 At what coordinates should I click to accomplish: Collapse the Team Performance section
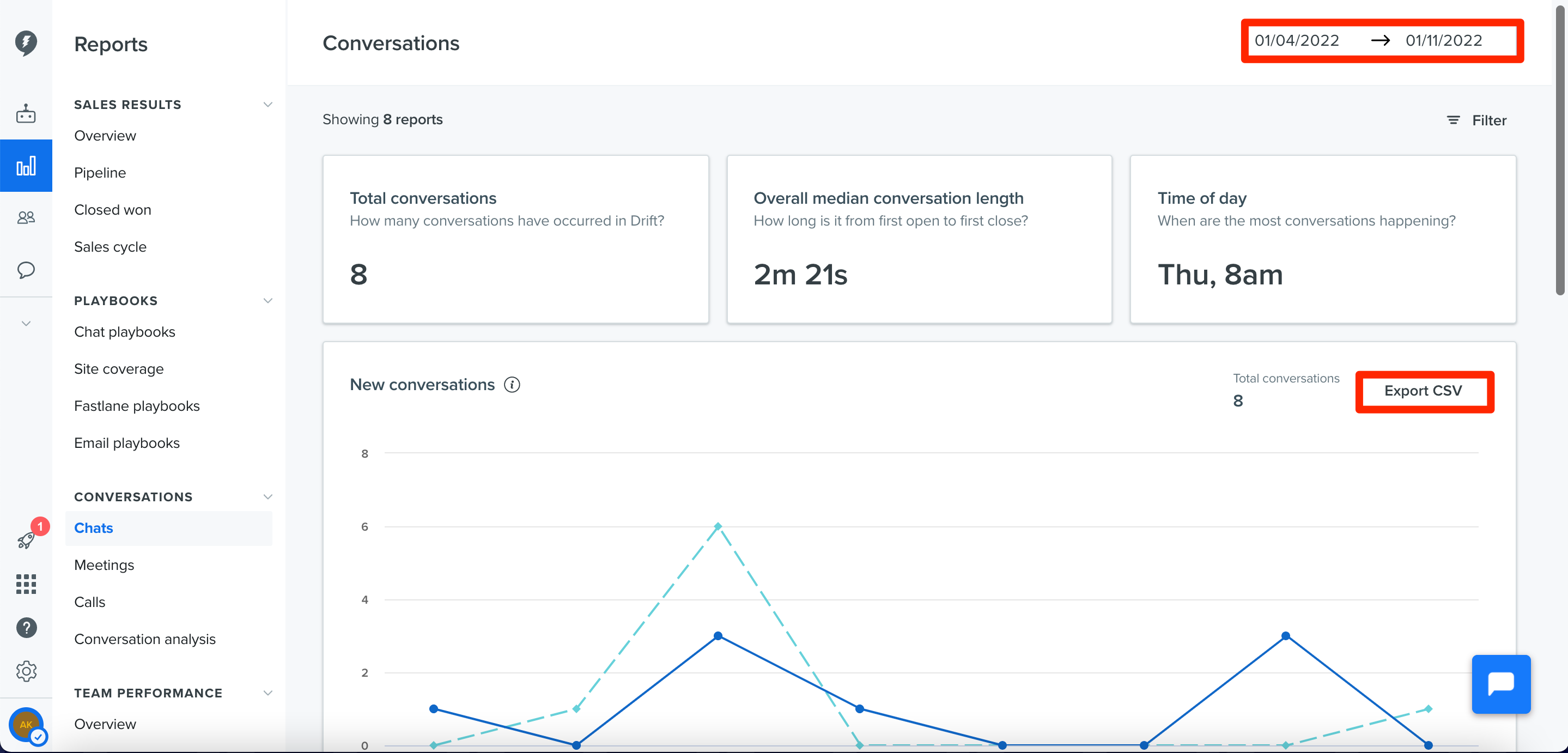[x=267, y=693]
